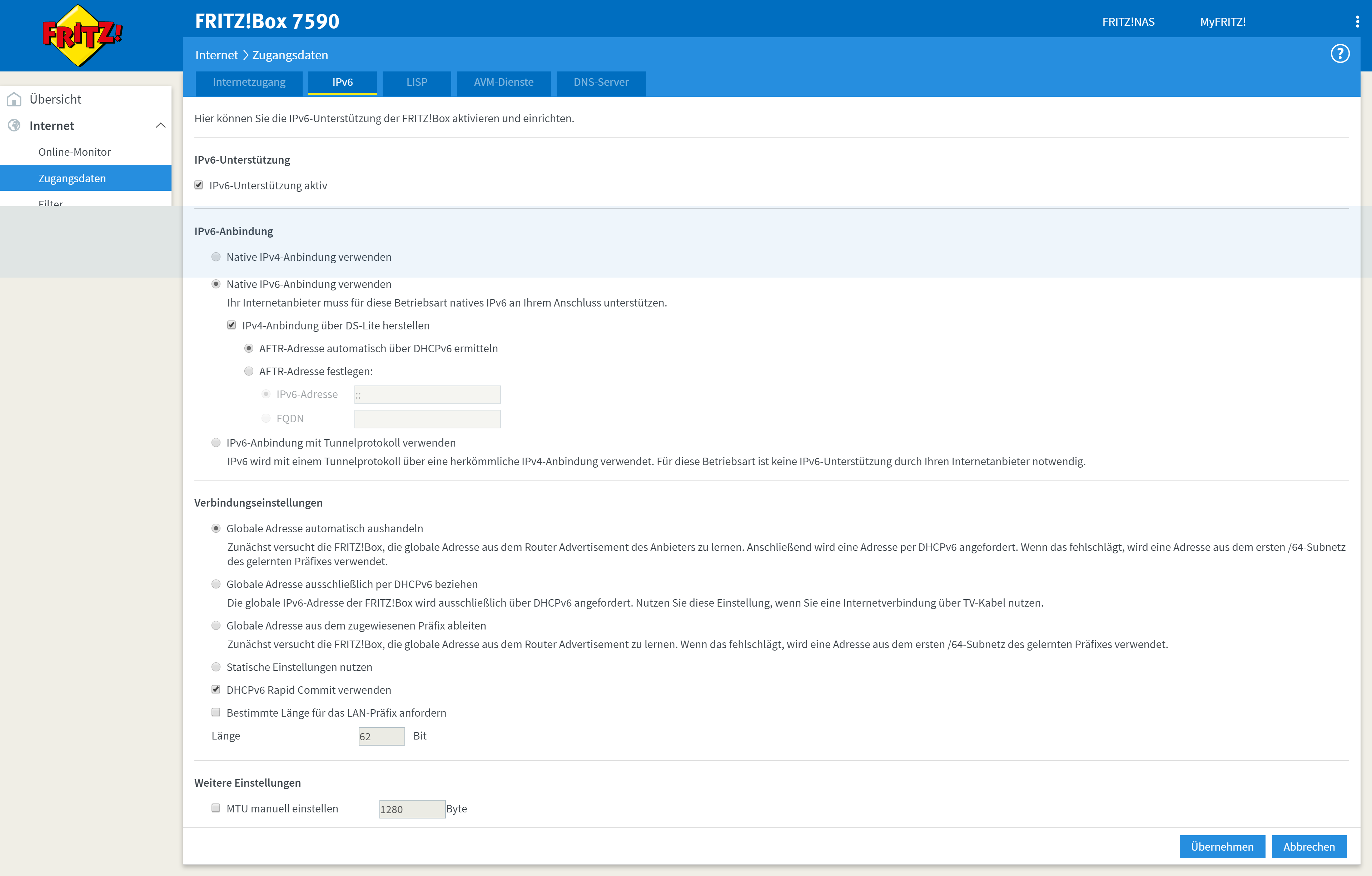Open Online-Monitor in the sidebar
Screen dimensions: 1372x876
(75, 152)
